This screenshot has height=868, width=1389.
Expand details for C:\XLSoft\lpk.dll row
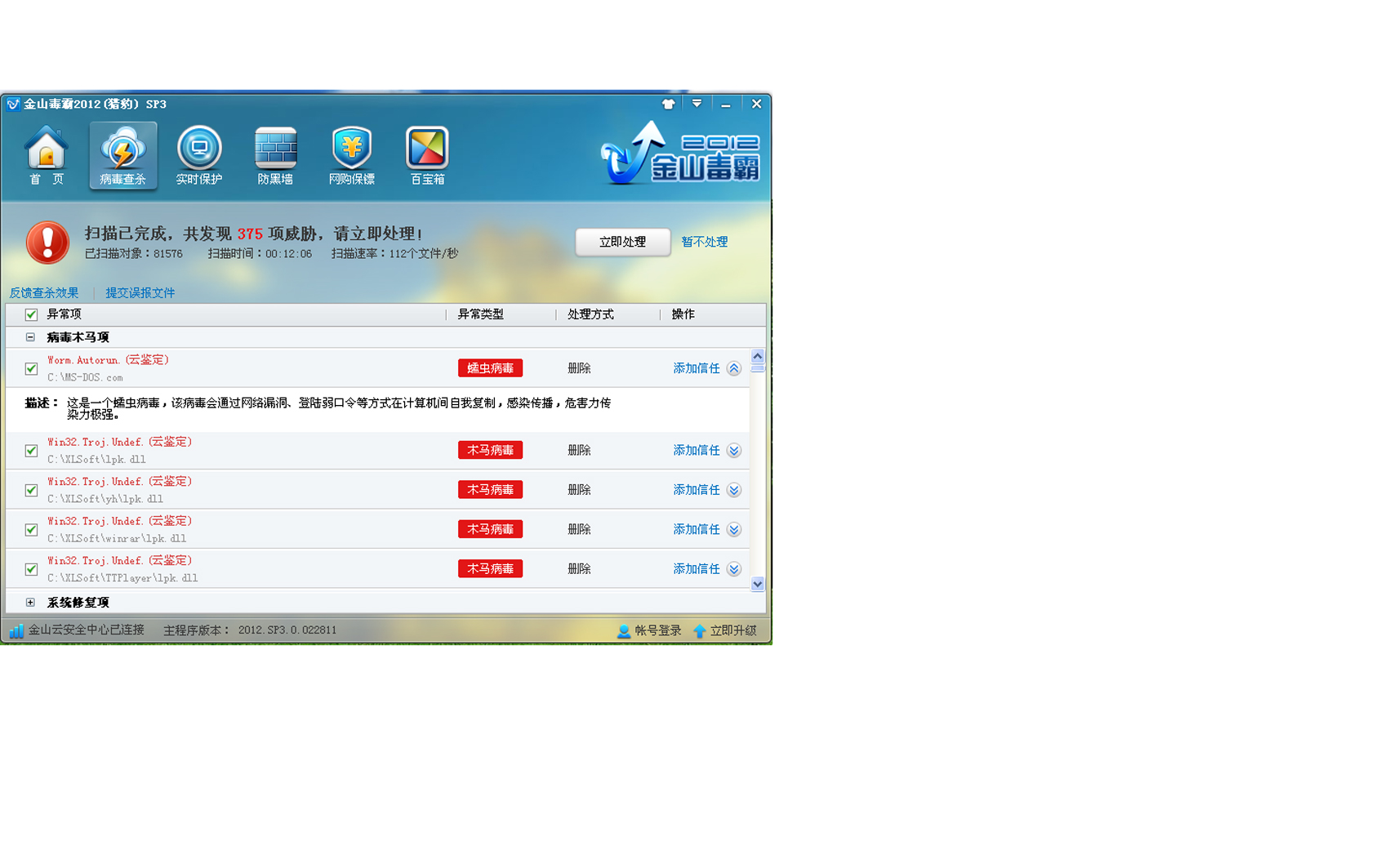point(734,451)
